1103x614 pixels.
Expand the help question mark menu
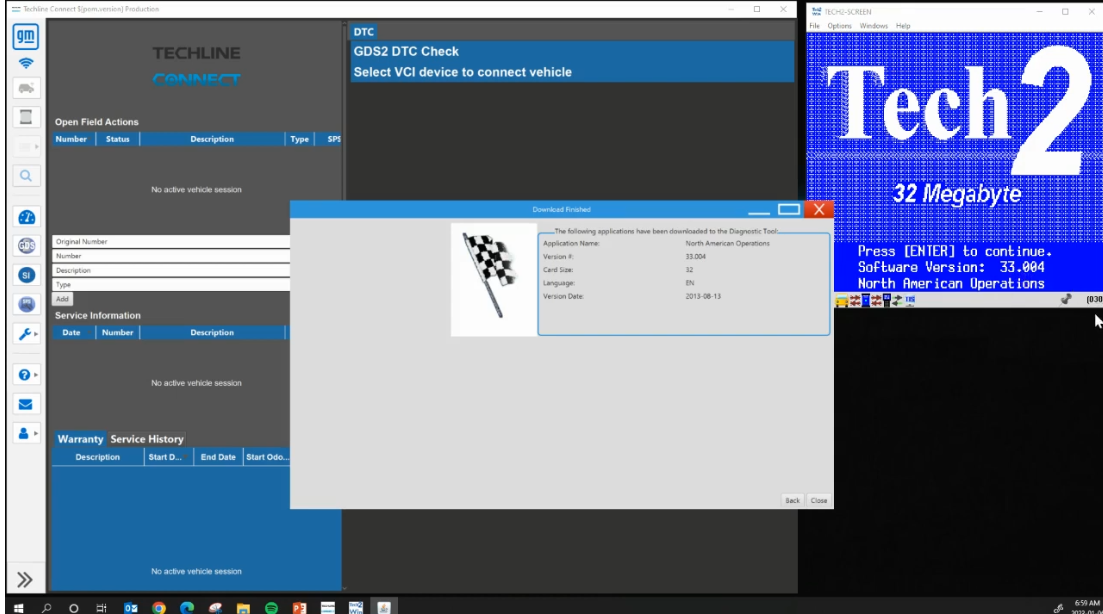pyautogui.click(x=36, y=375)
